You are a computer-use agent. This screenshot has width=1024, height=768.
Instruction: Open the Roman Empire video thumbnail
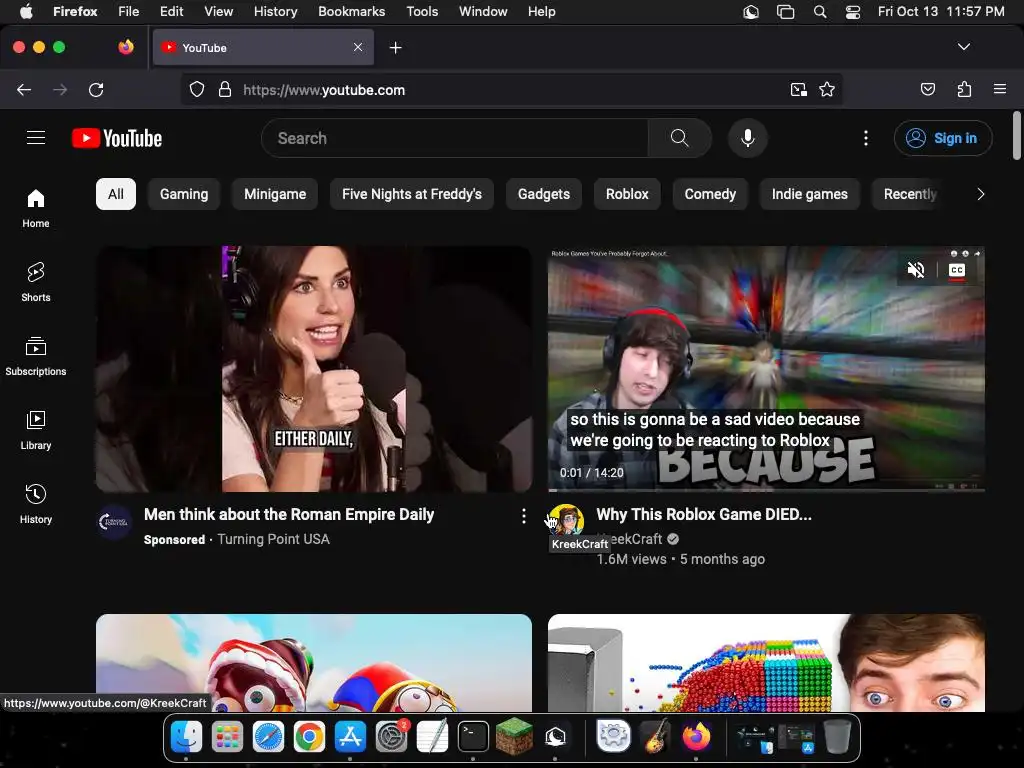[x=313, y=369]
